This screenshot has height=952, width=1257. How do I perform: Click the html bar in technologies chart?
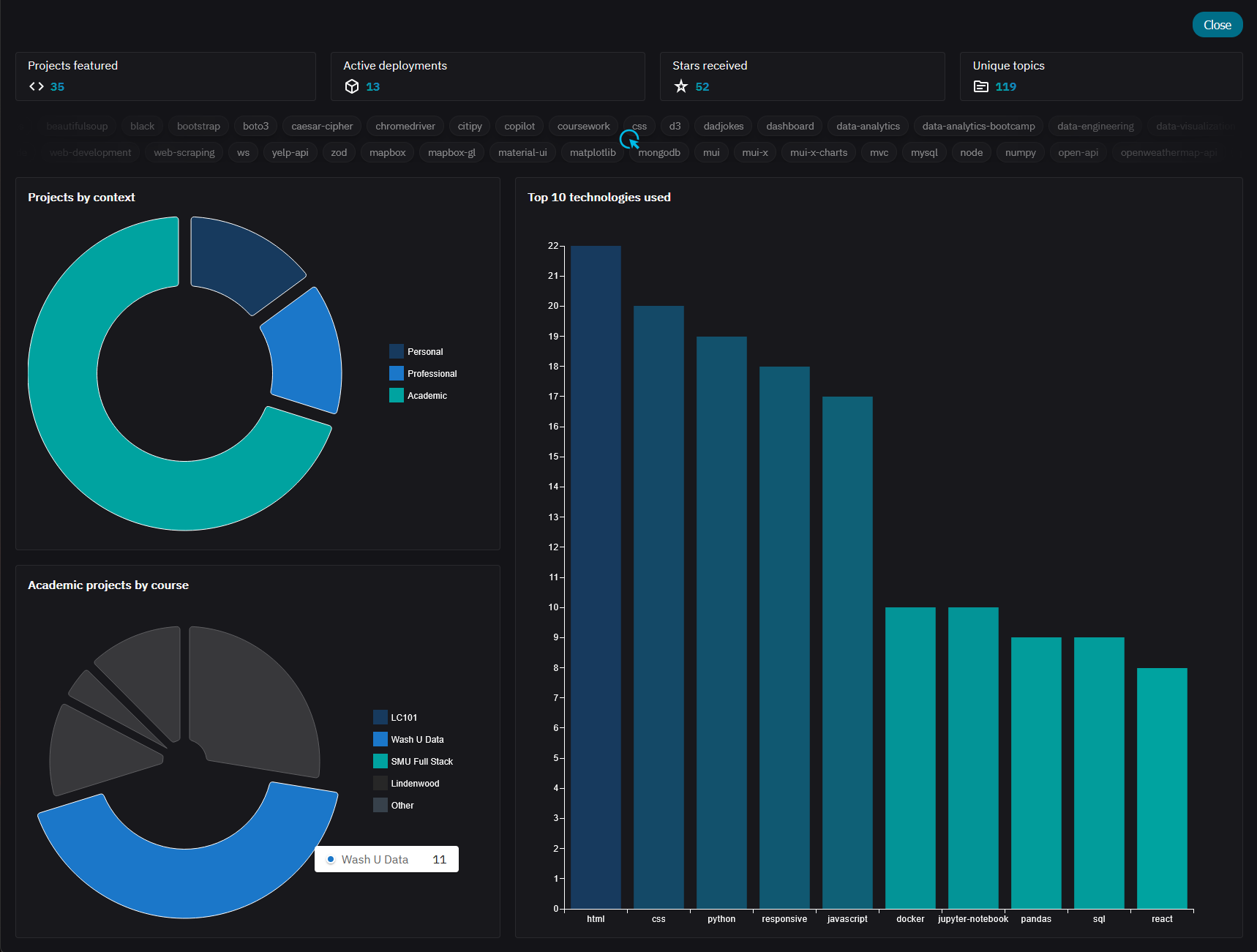(x=596, y=577)
